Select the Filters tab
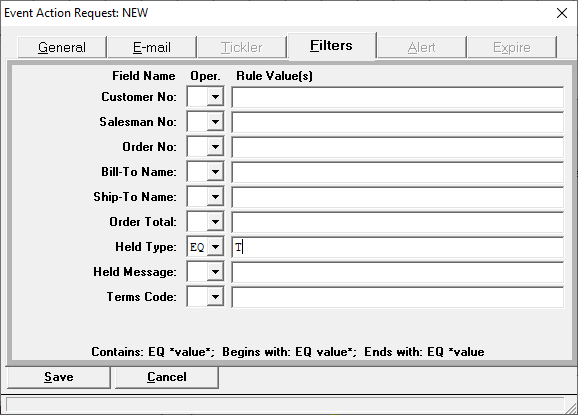The height and width of the screenshot is (415, 578). (x=331, y=46)
